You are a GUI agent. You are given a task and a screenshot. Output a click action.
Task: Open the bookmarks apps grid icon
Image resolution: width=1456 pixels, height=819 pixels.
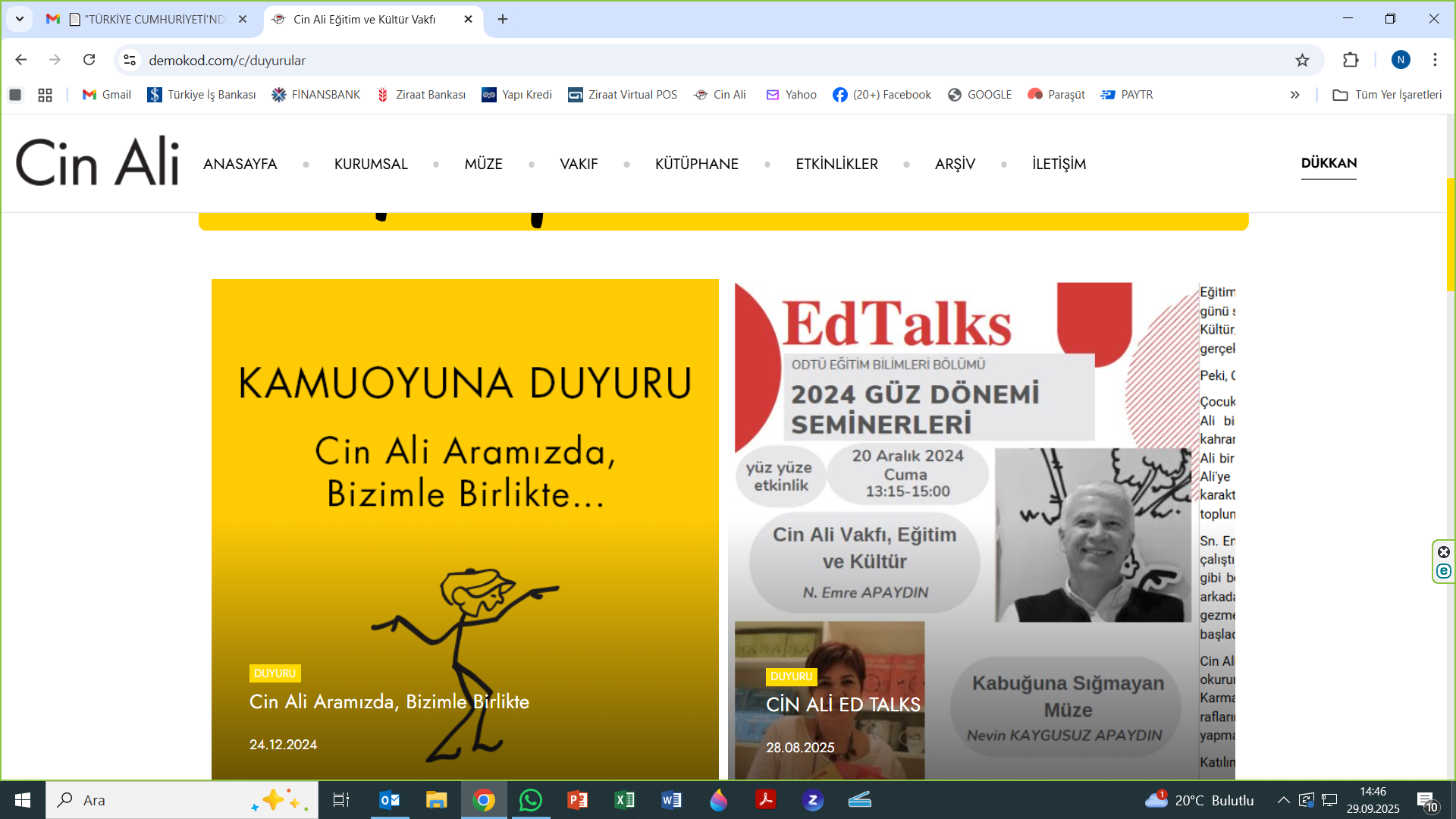coord(45,95)
